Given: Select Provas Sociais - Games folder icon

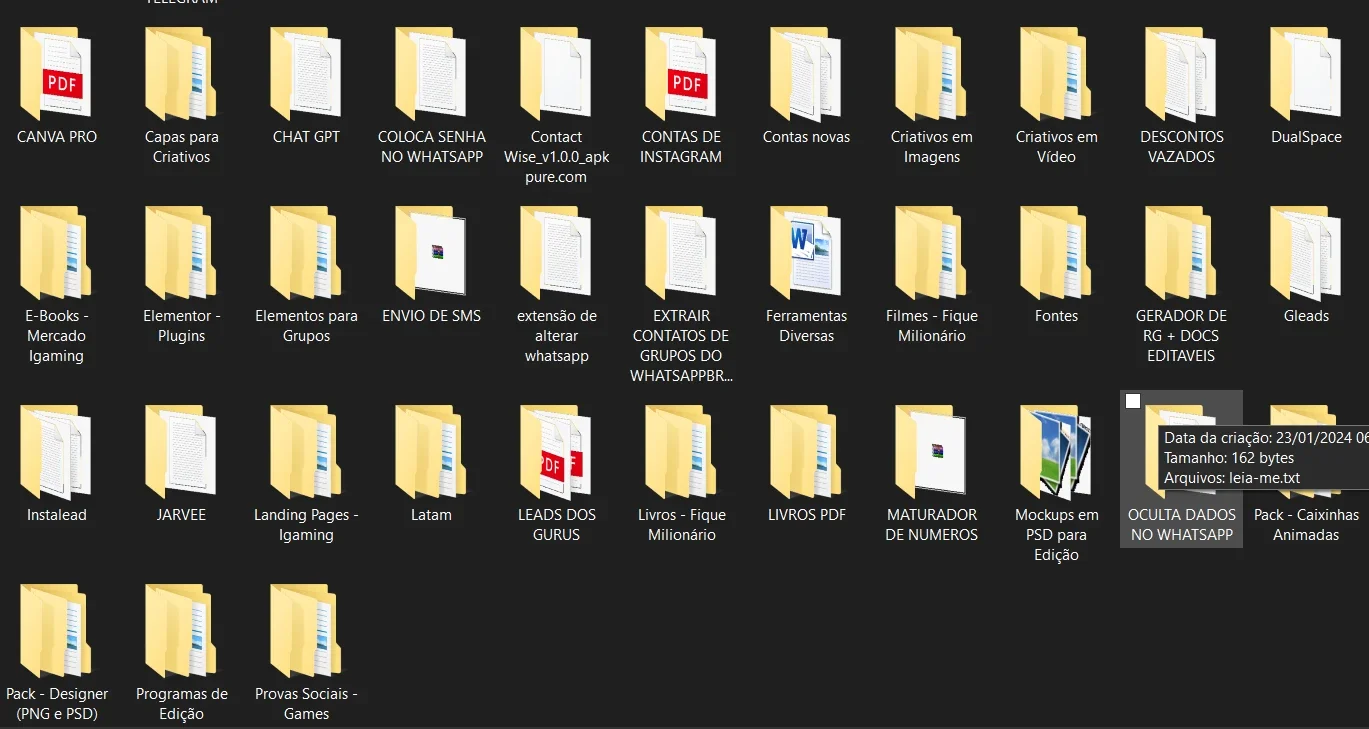Looking at the screenshot, I should pyautogui.click(x=306, y=630).
